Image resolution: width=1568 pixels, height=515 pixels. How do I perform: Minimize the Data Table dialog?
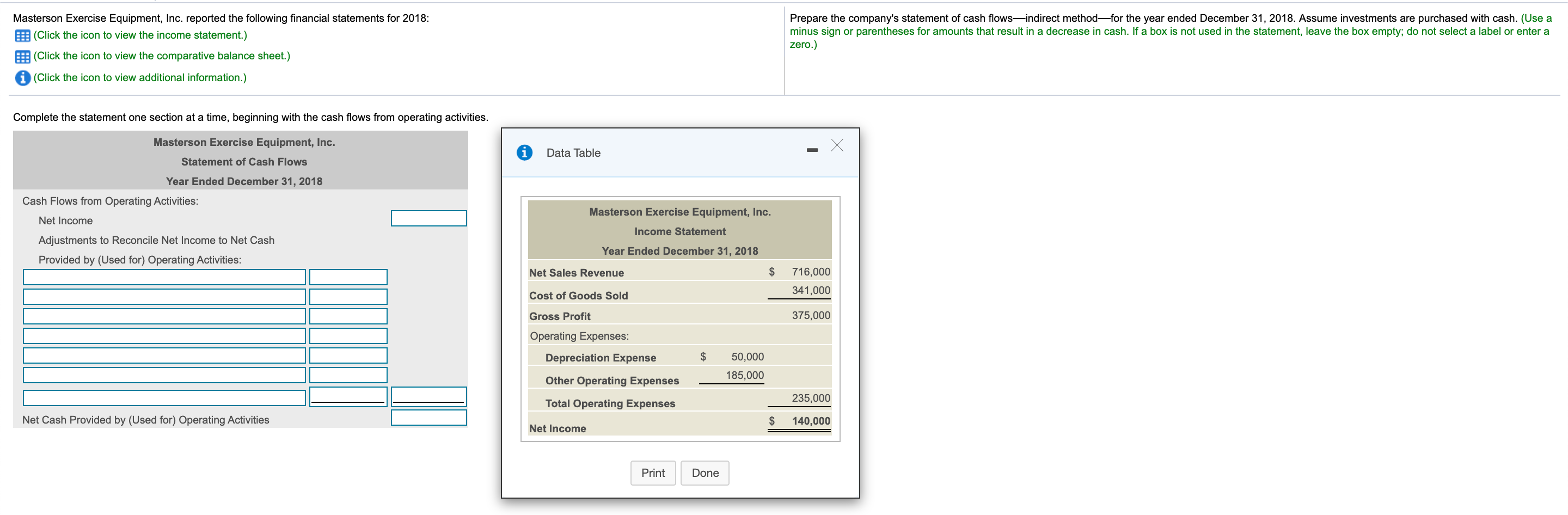[812, 150]
